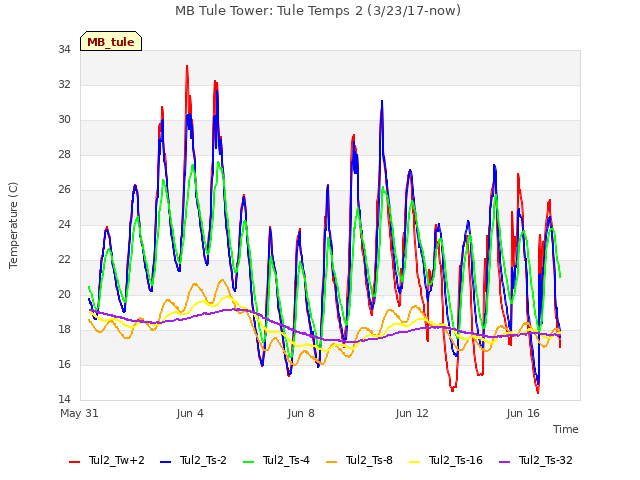Click the 26 y-axis tick label
Image resolution: width=640 pixels, height=480 pixels.
[64, 190]
